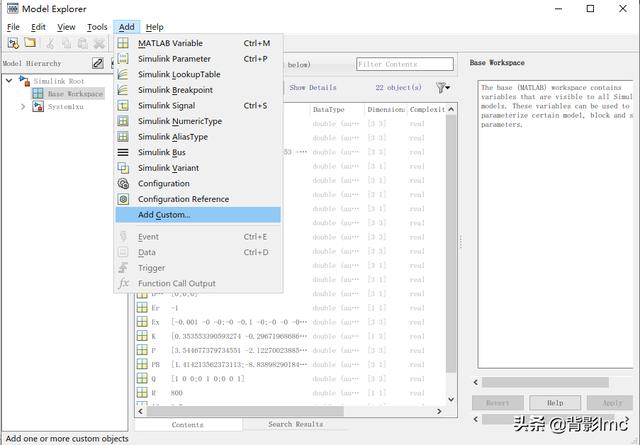Click the cut scissors toolbar icon
Viewport: 640px width, 445px height.
(50, 43)
